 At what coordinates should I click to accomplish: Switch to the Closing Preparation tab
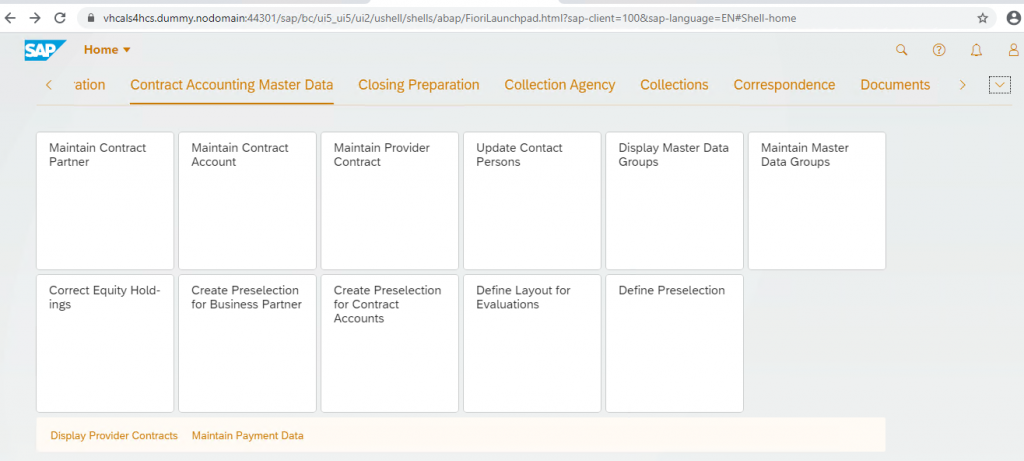pyautogui.click(x=419, y=85)
